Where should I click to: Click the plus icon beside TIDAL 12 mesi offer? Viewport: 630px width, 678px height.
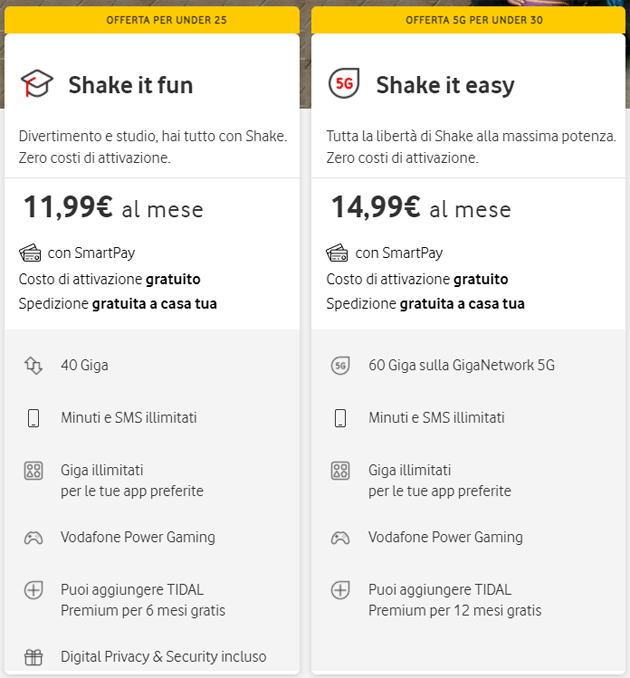click(x=341, y=589)
